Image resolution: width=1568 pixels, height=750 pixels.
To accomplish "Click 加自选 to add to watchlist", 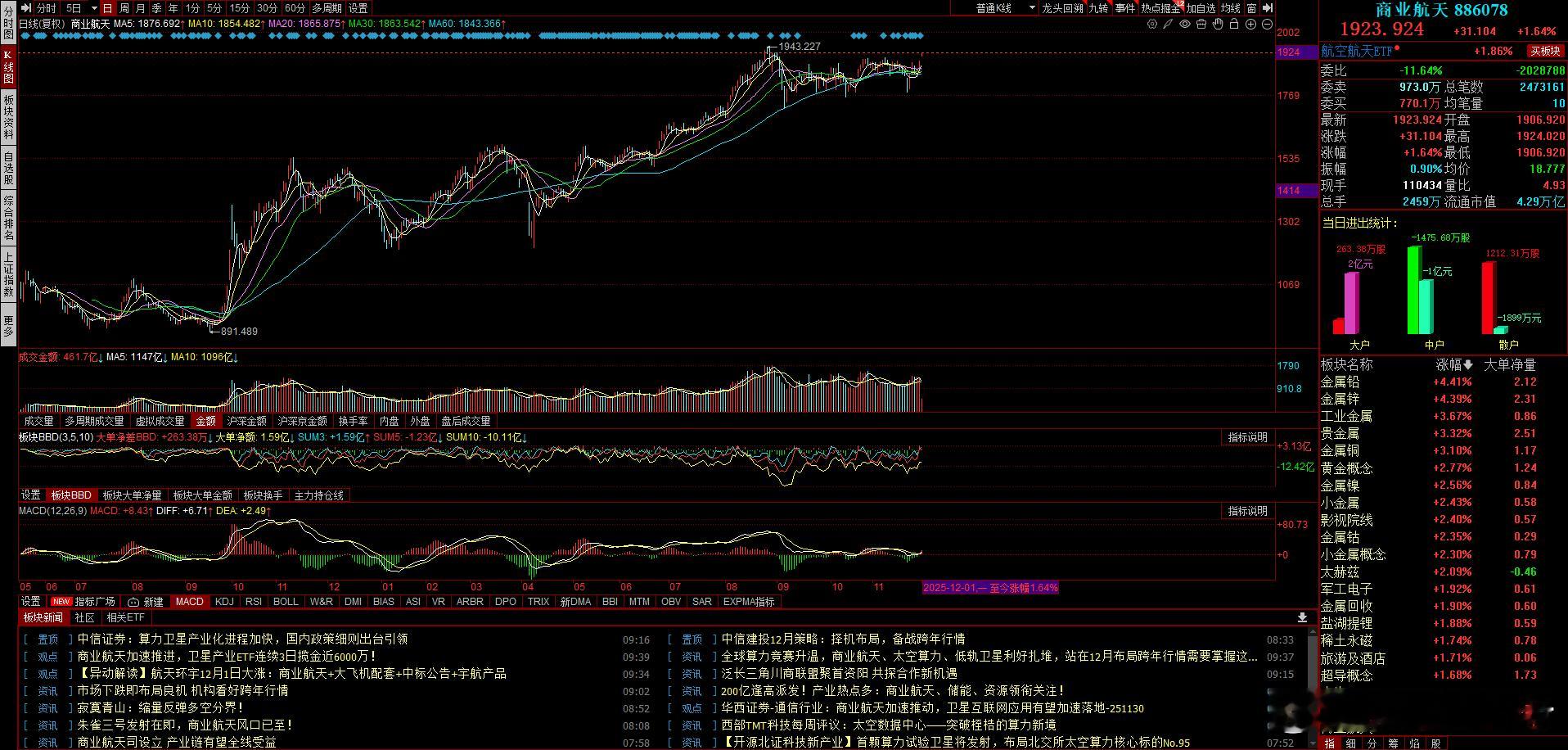I will coord(1201,8).
